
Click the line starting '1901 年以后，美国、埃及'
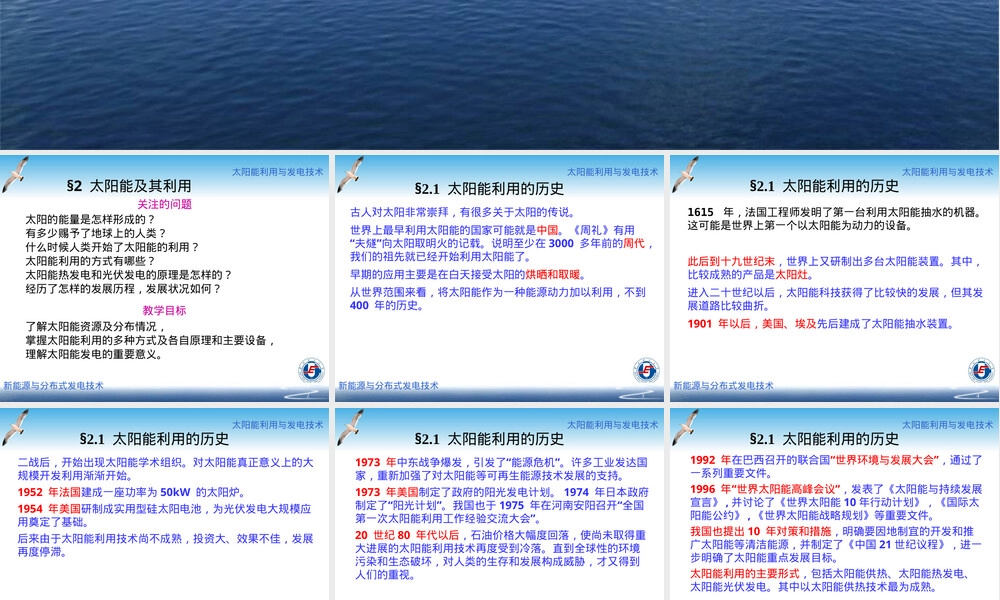pos(821,324)
